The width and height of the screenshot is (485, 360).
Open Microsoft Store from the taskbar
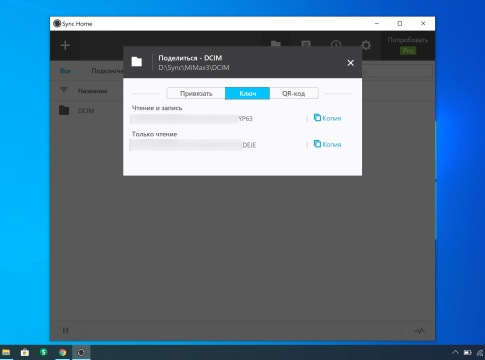pos(25,352)
